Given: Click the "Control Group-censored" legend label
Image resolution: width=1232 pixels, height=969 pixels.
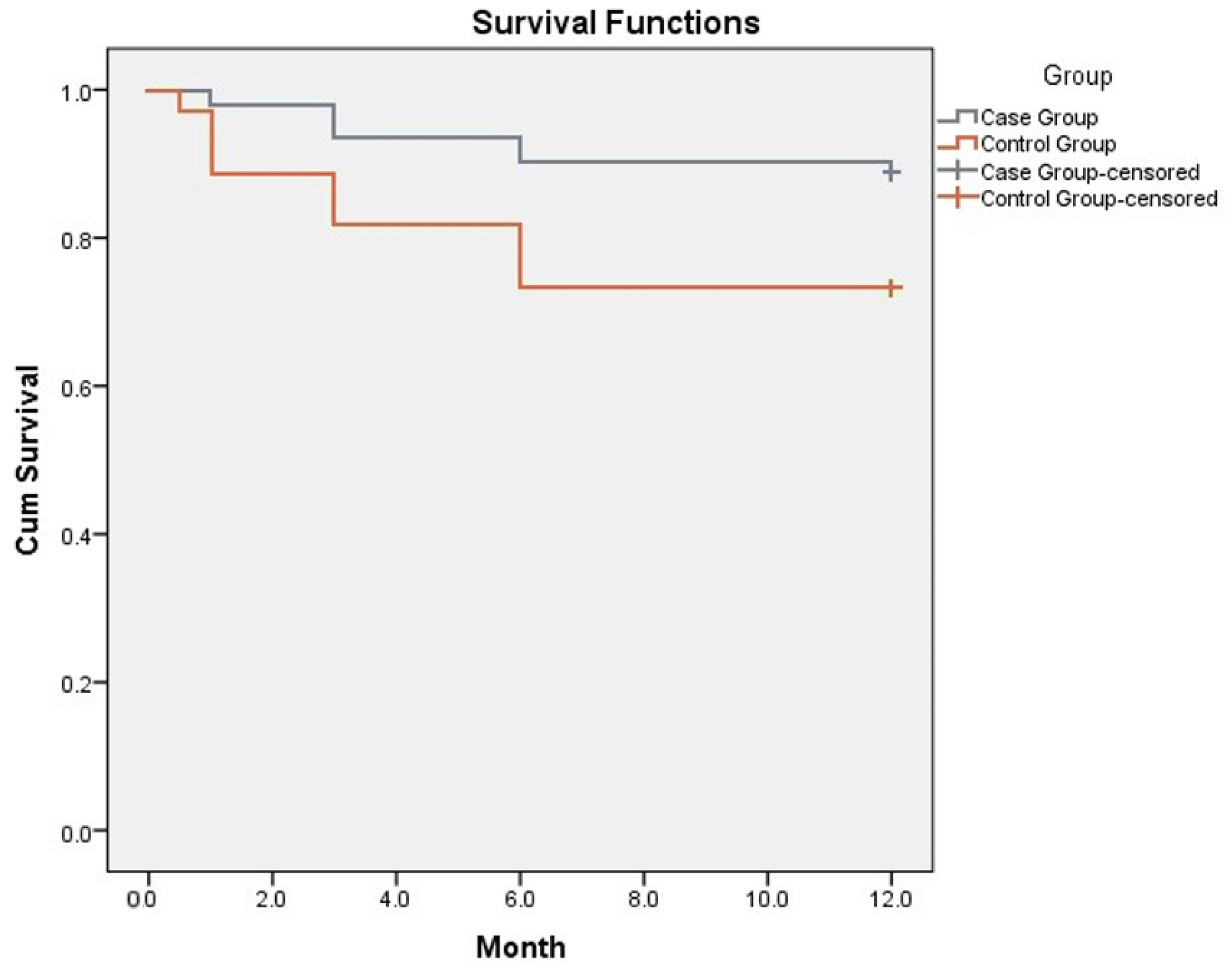Looking at the screenshot, I should click(1099, 199).
